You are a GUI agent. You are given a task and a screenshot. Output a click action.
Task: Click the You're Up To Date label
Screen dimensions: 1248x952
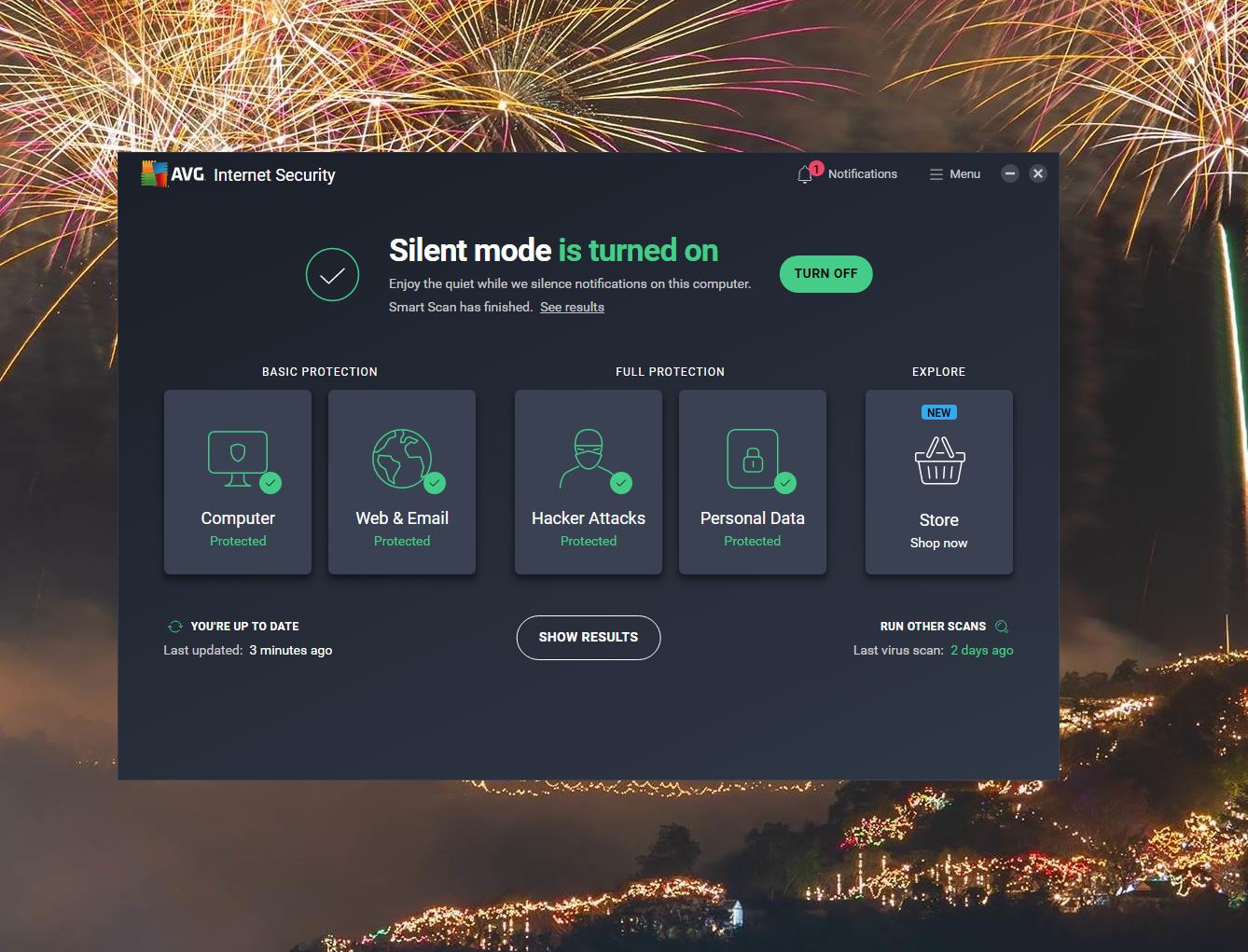(x=244, y=627)
